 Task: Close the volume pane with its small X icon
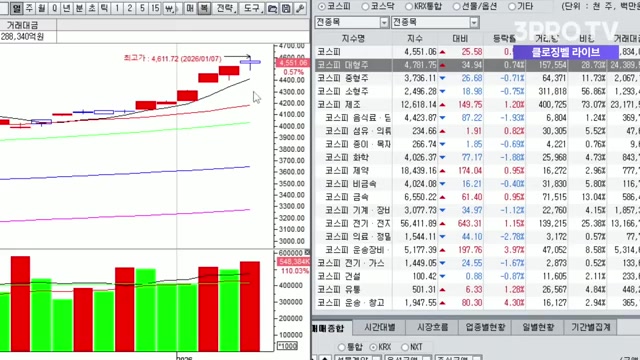pos(307,252)
